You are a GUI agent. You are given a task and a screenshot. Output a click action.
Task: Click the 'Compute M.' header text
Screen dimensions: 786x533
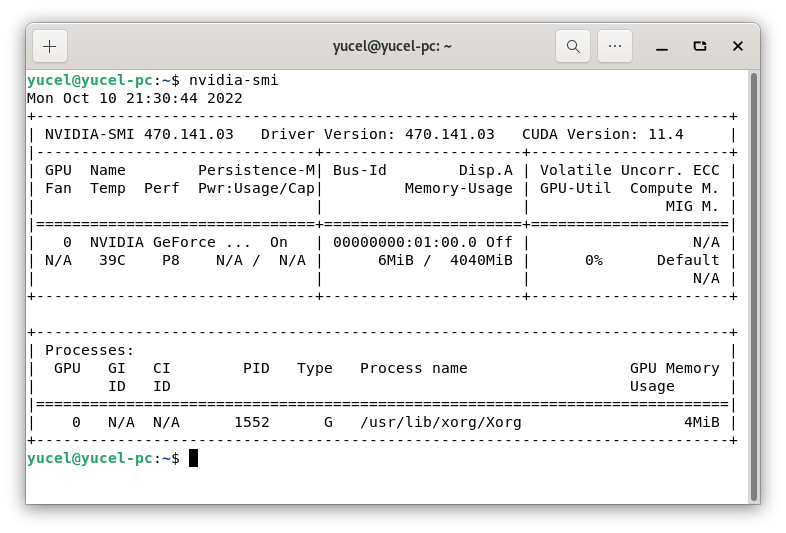[674, 189]
